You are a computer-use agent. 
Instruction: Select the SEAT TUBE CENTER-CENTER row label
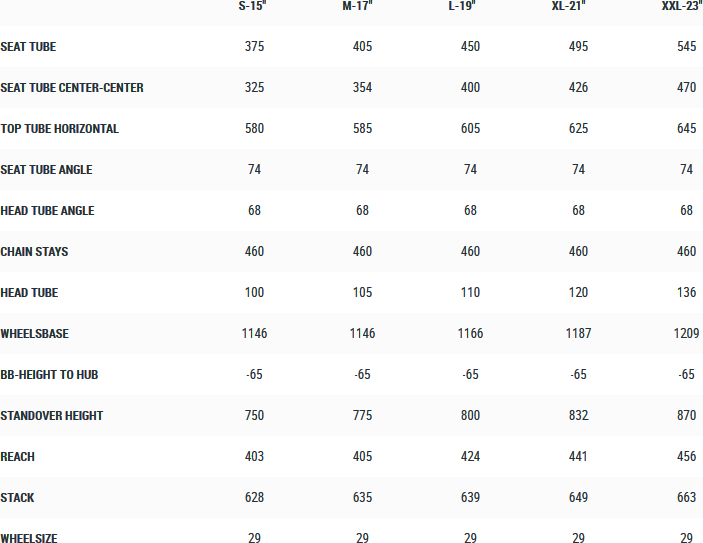[x=72, y=88]
